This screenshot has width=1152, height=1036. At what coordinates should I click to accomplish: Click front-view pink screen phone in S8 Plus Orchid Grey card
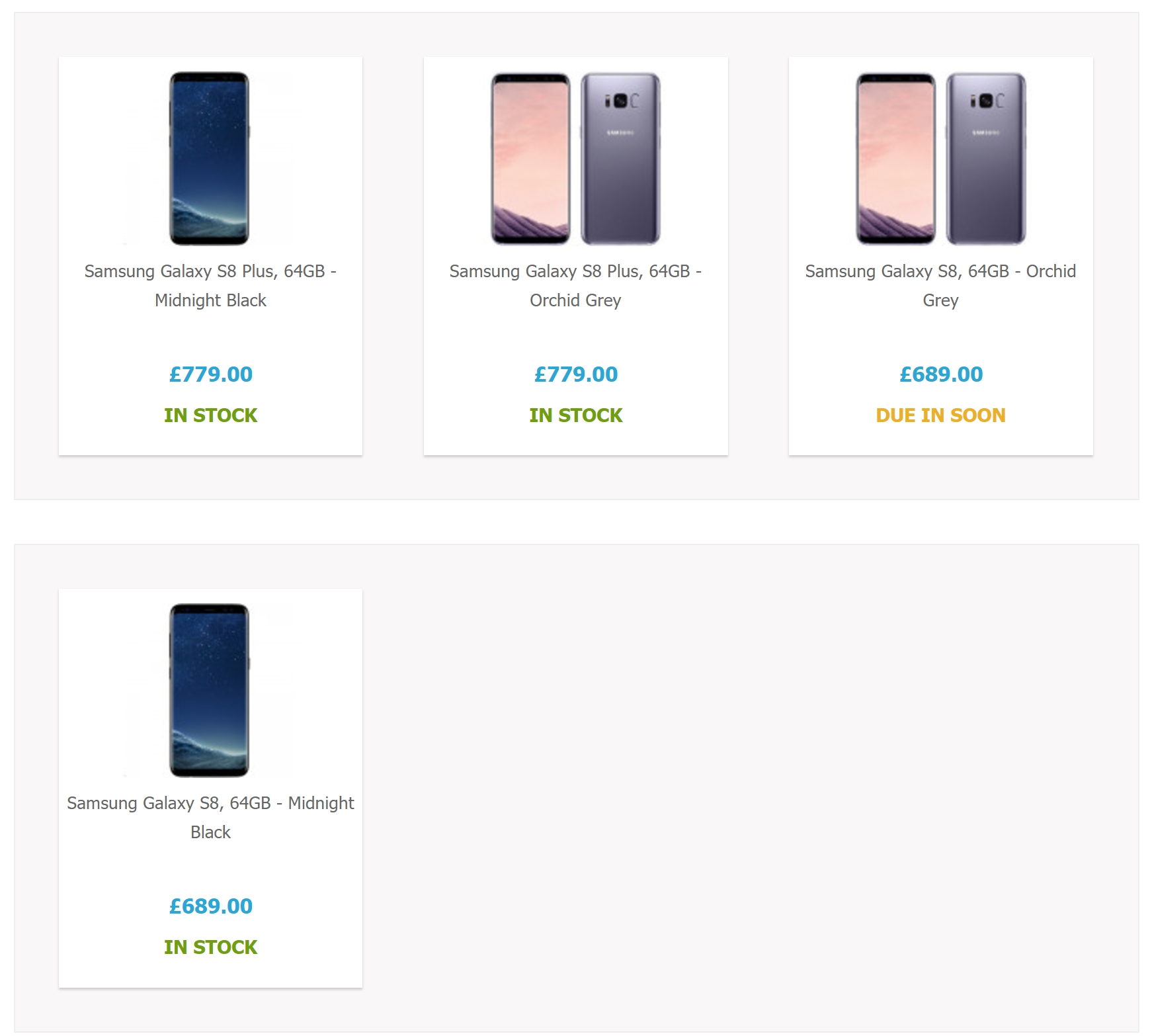[530, 159]
